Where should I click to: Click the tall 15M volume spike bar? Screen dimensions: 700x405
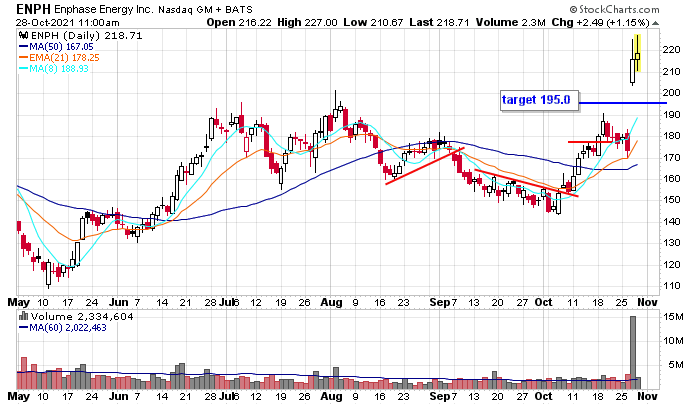(x=633, y=353)
